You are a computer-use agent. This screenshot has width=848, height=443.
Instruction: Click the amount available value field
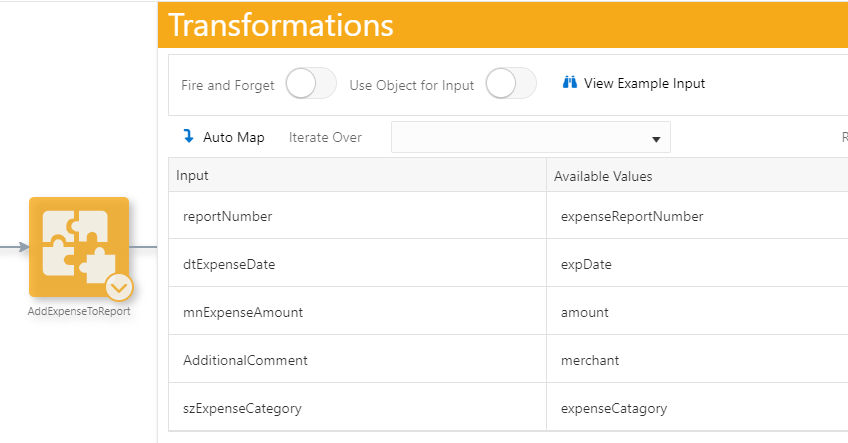[x=585, y=312]
